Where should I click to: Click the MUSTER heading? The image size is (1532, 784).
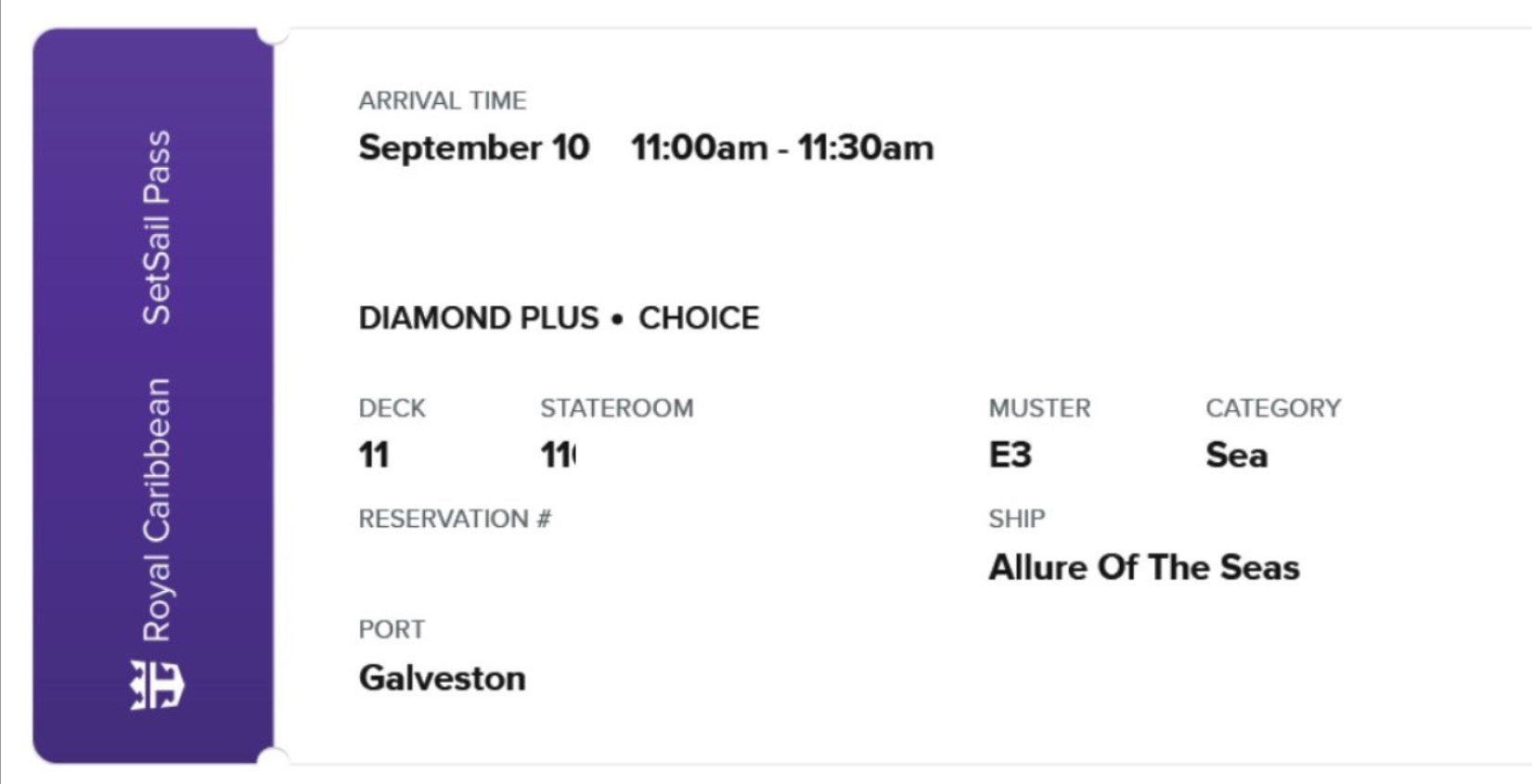tap(1040, 408)
